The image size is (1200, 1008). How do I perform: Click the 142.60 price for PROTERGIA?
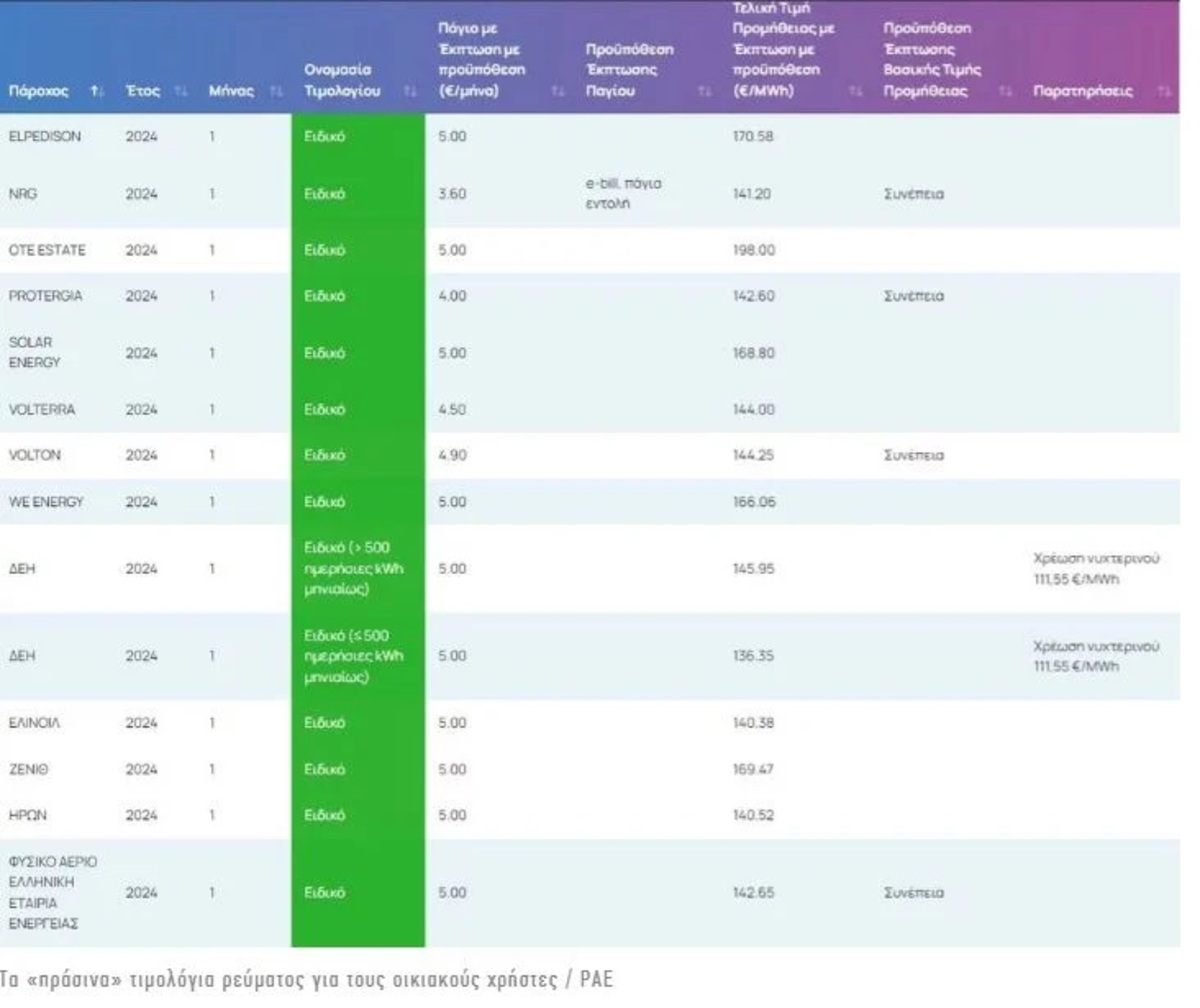[754, 296]
